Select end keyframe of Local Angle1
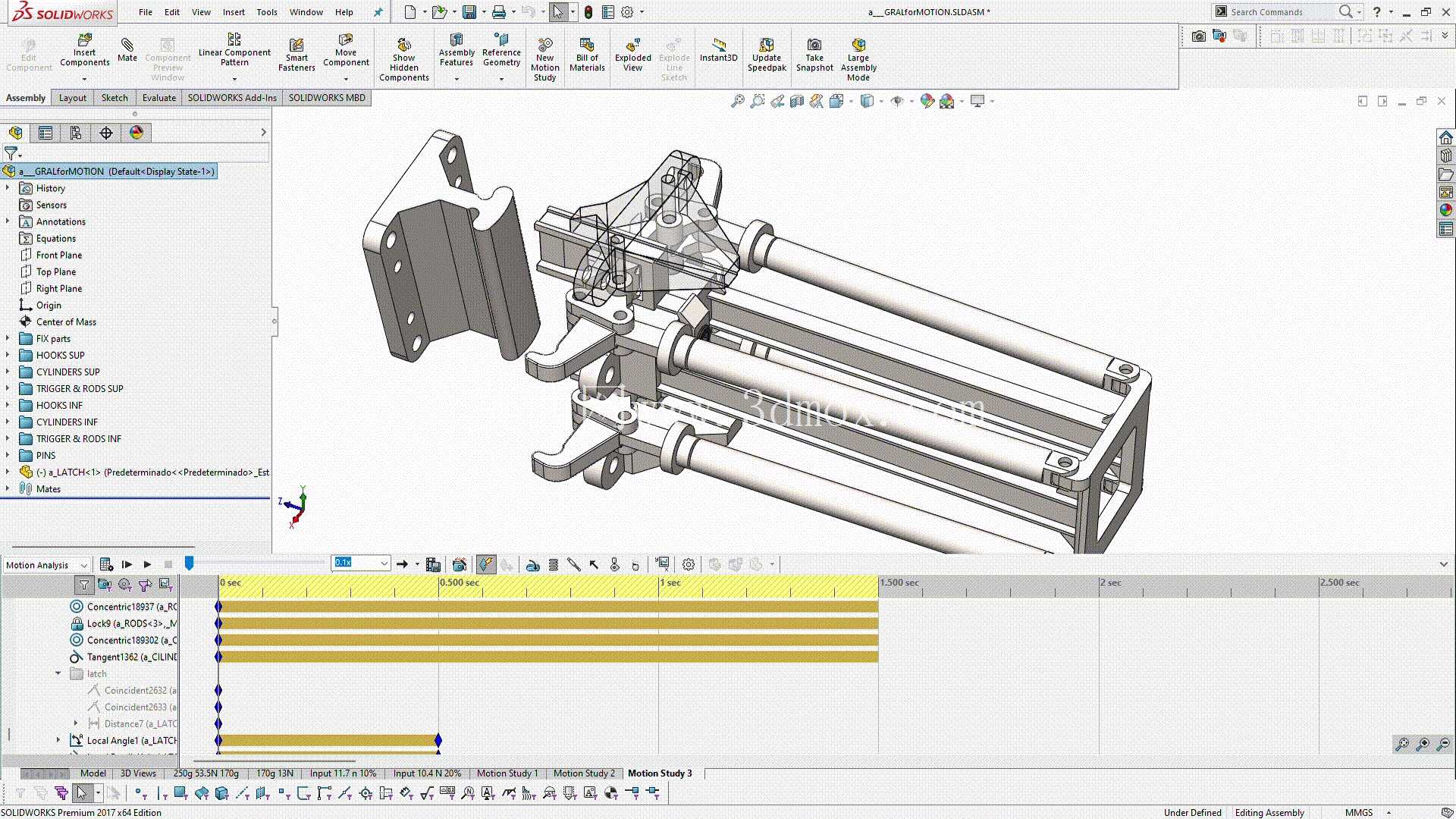 tap(438, 740)
